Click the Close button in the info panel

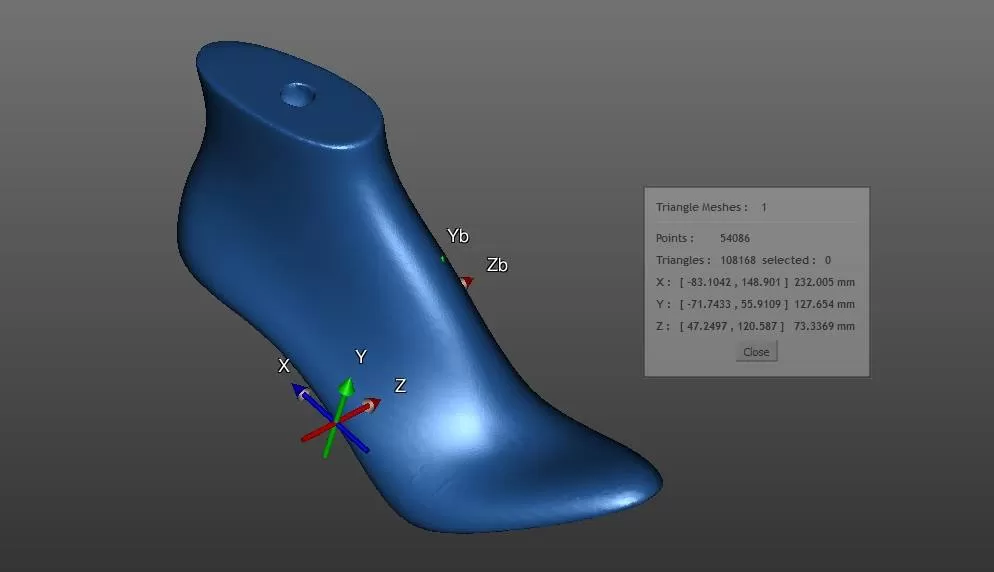(756, 352)
